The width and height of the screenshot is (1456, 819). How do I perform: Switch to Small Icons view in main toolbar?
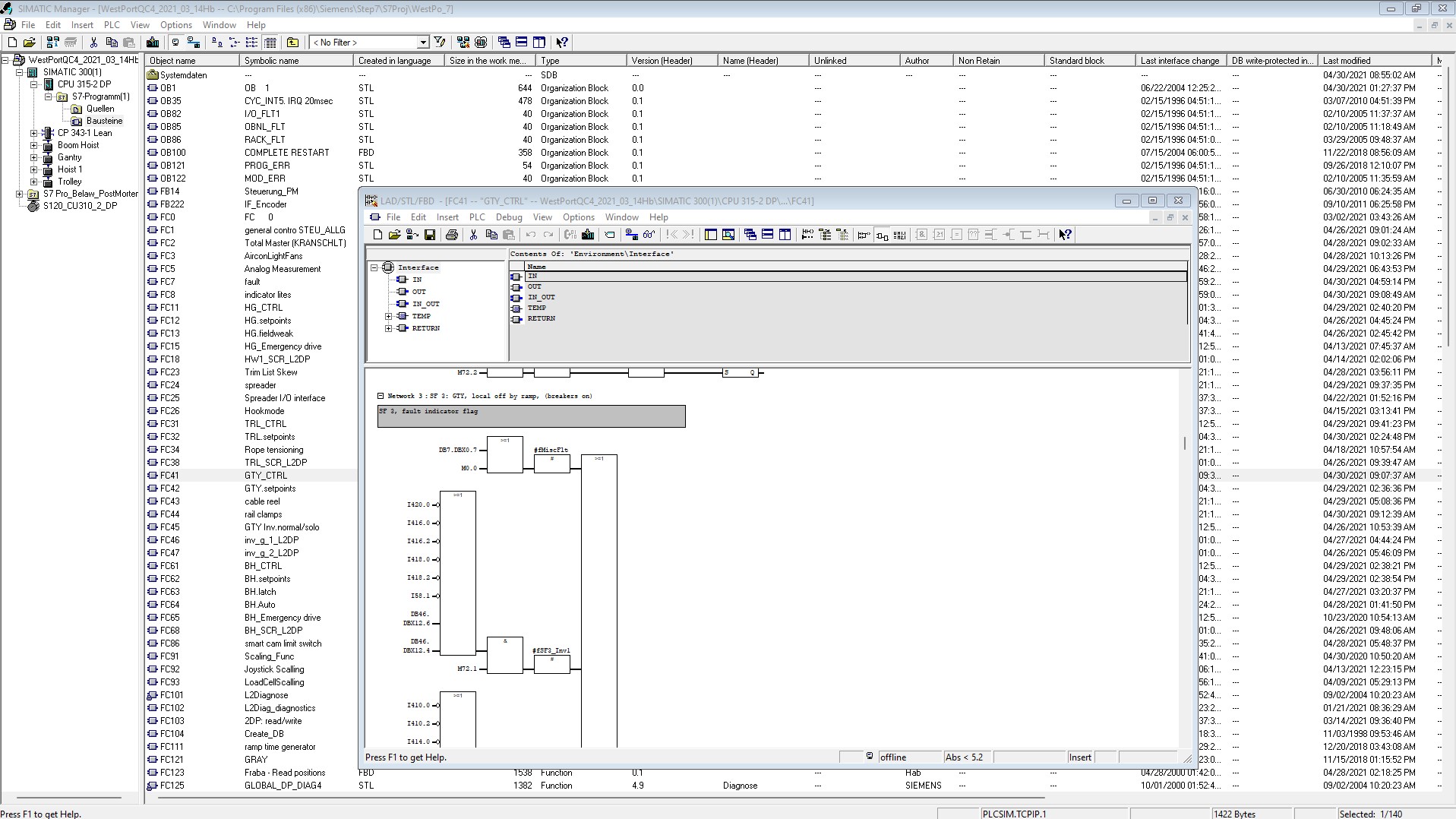point(234,43)
